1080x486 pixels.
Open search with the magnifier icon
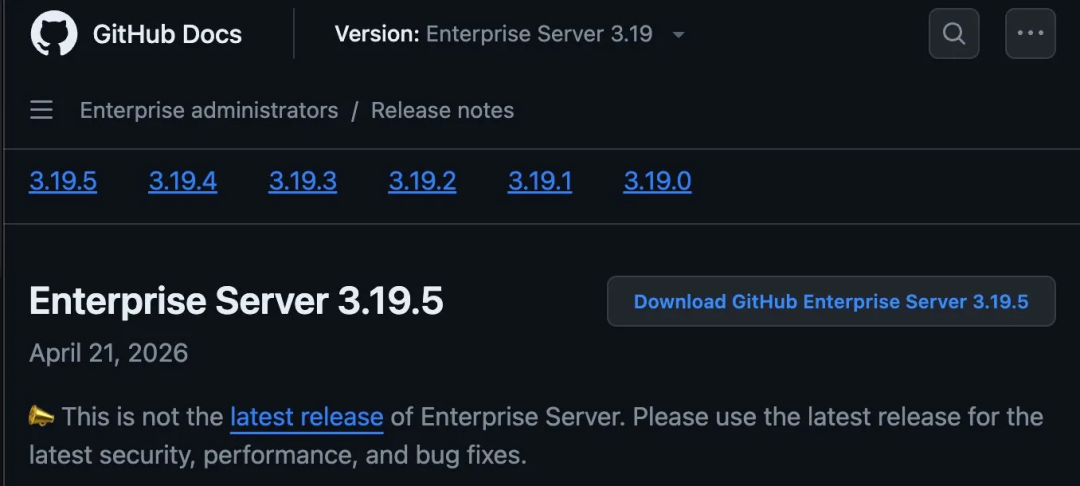(954, 33)
